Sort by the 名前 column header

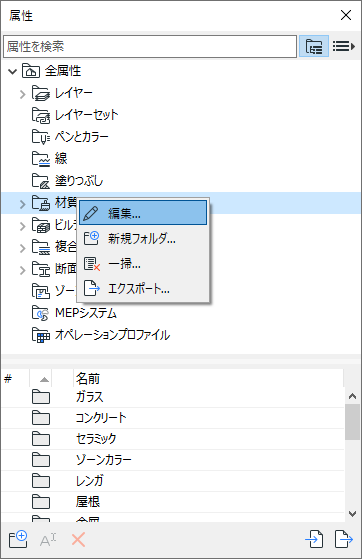[x=208, y=378]
